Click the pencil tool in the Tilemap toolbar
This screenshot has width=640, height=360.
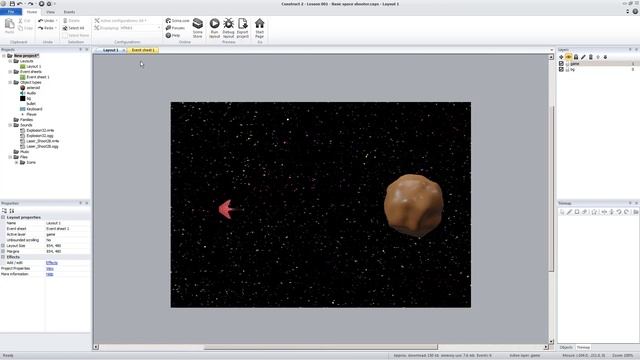pos(569,212)
